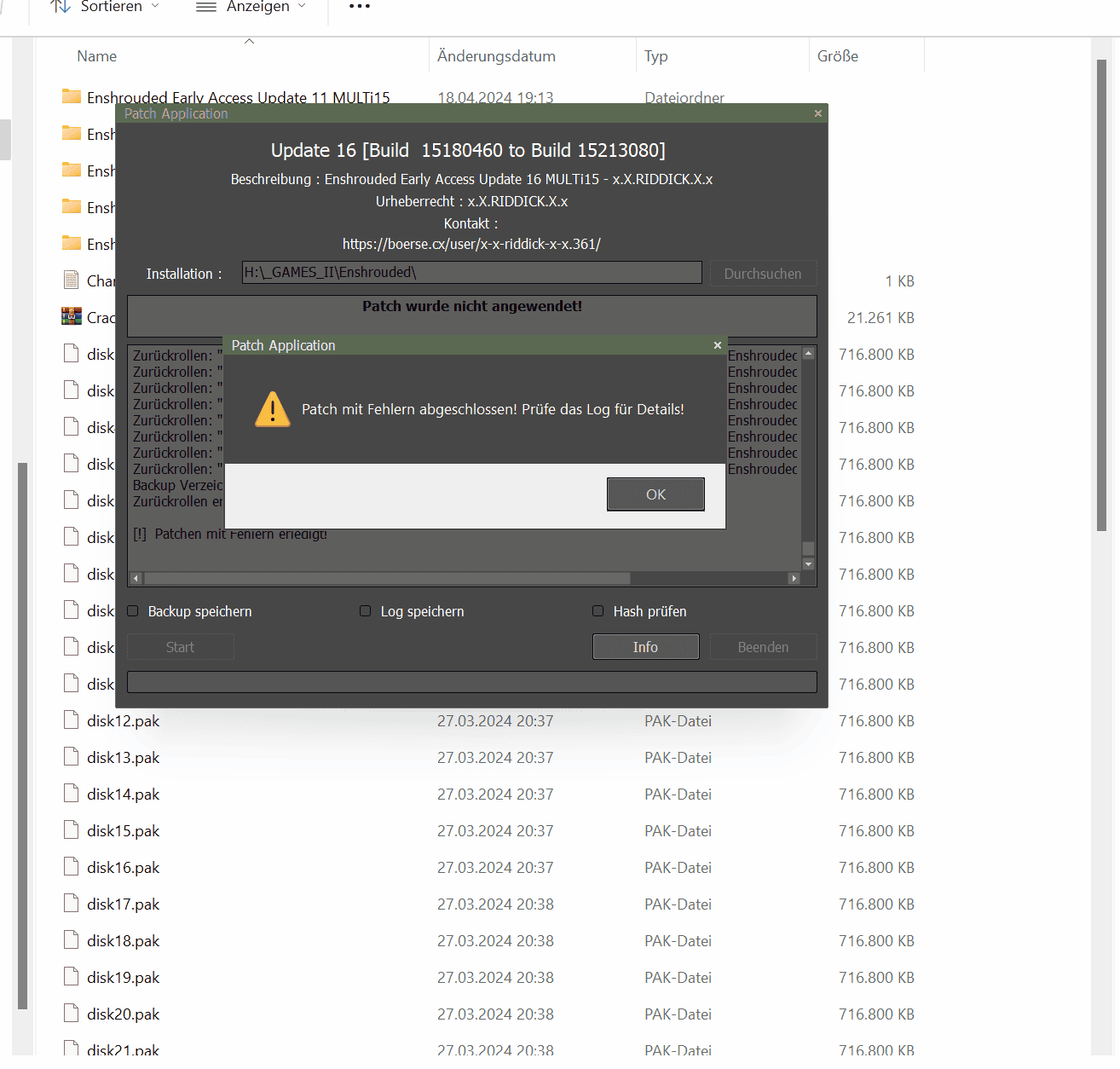This screenshot has height=1069, width=1120.
Task: Click the log scroll-up arrow
Action: 808,353
